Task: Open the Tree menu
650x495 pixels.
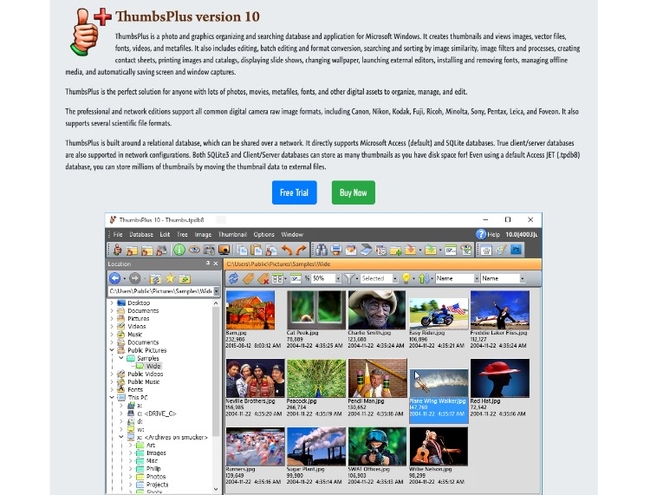Action: [x=182, y=234]
